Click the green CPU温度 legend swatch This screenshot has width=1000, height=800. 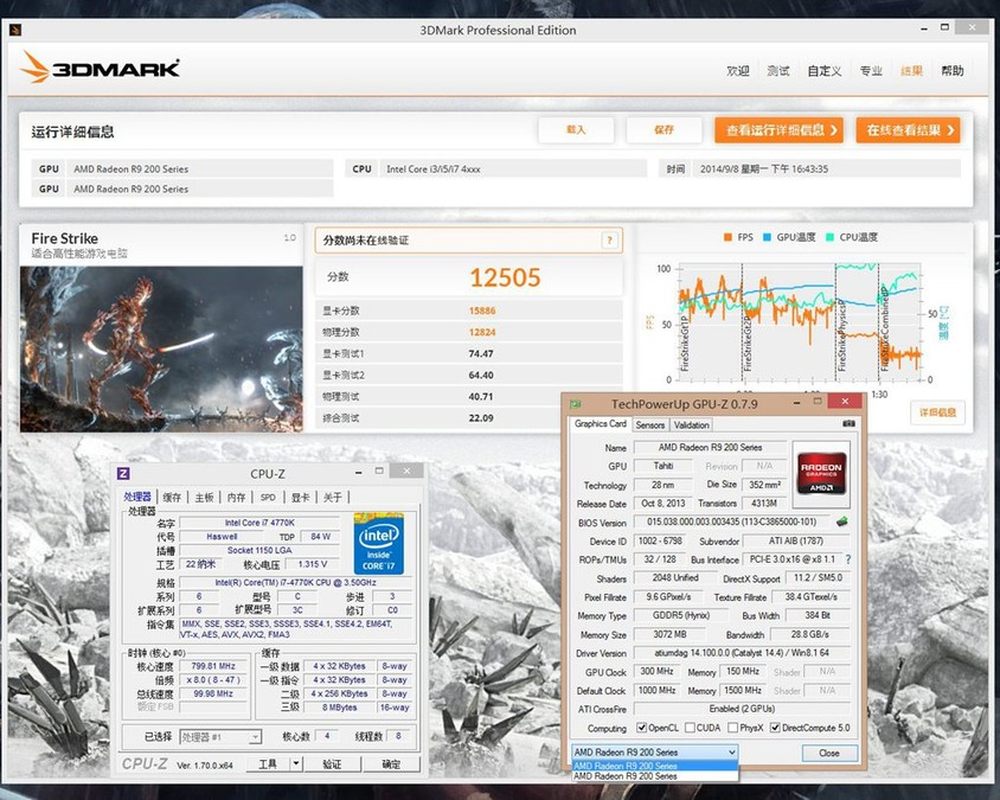(830, 237)
